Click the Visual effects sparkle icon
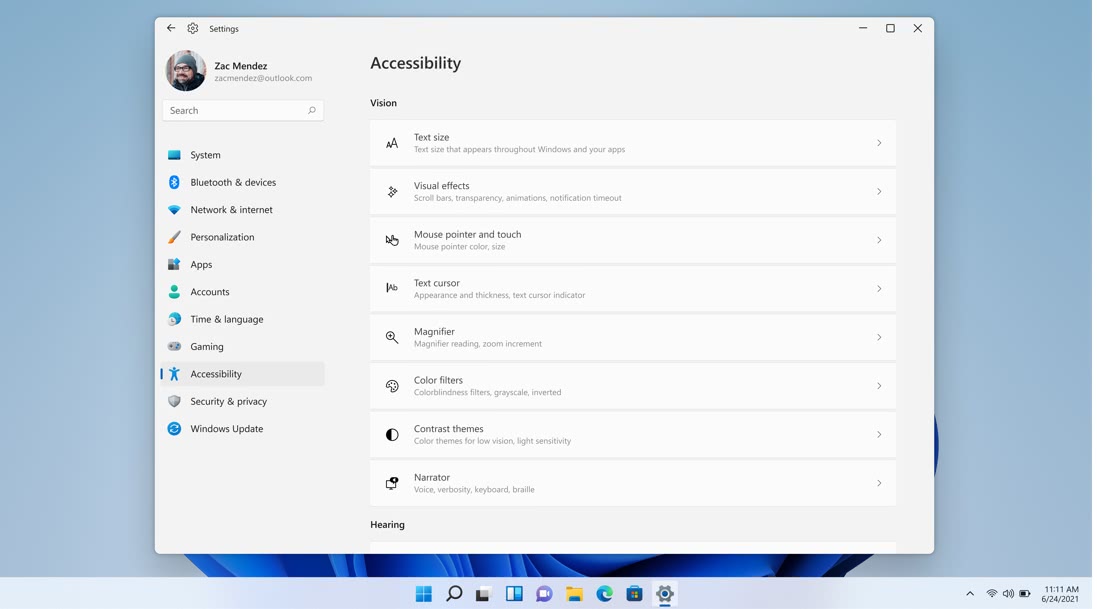The image size is (1097, 609). click(x=392, y=192)
